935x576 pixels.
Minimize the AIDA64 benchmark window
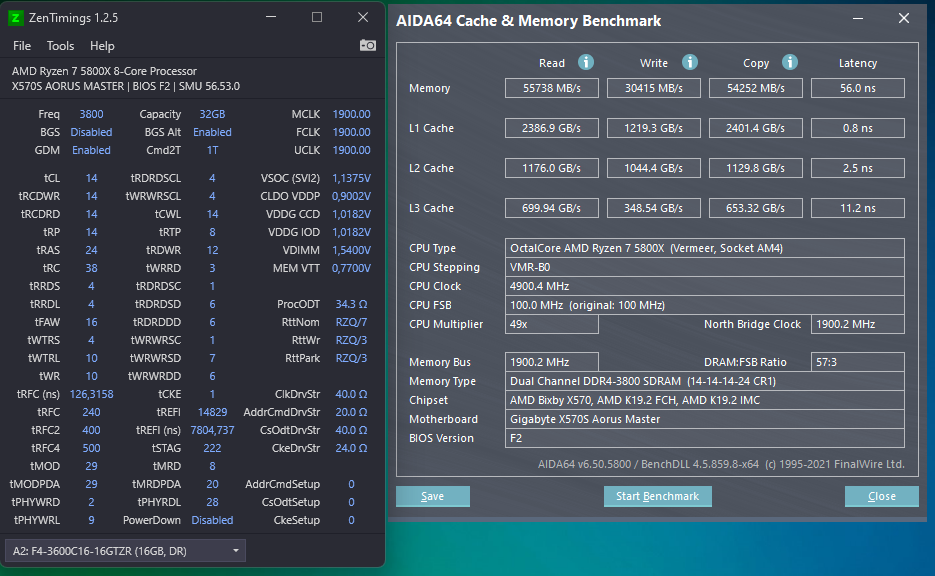point(857,19)
